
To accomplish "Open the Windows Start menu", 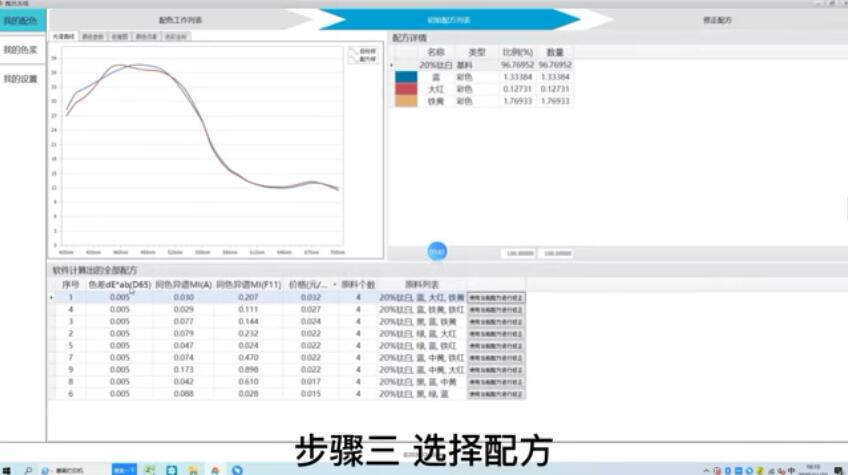I will pyautogui.click(x=6, y=470).
